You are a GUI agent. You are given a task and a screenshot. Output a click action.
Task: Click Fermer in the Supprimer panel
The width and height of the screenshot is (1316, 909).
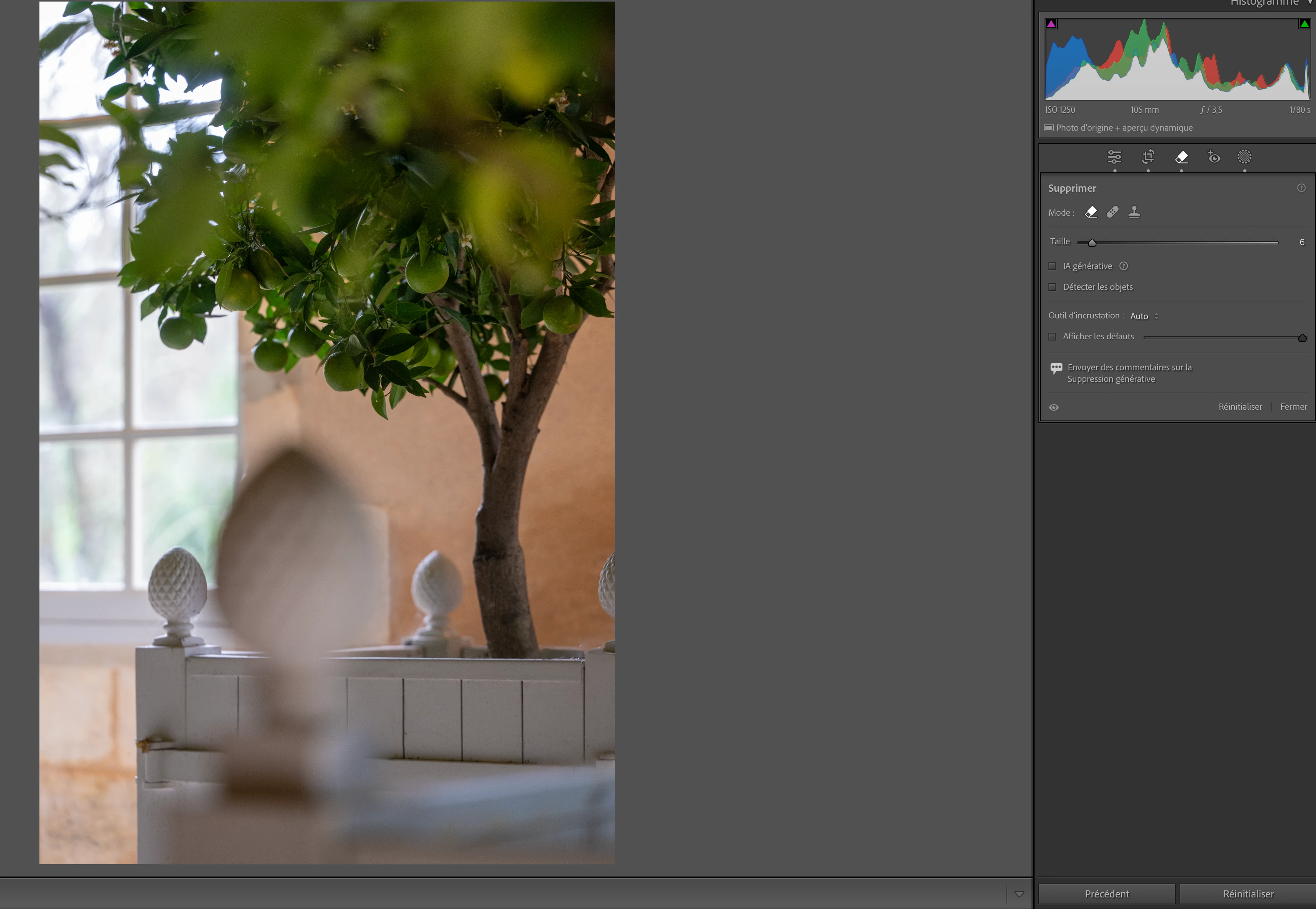[x=1293, y=407]
